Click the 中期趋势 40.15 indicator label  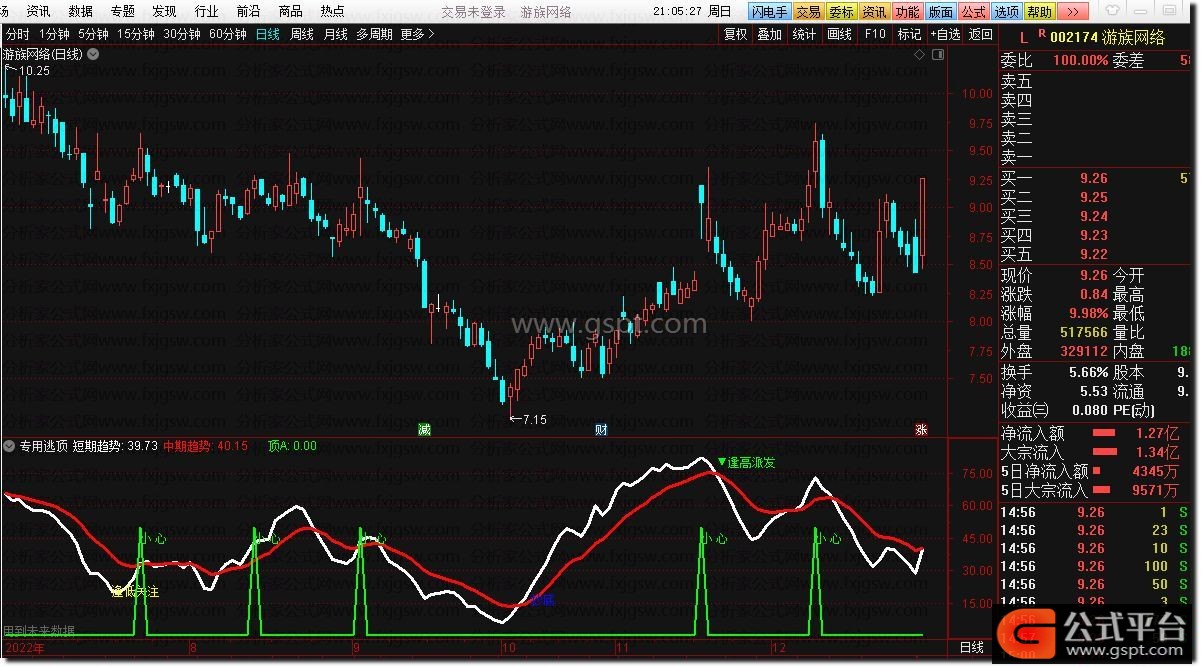click(x=206, y=446)
